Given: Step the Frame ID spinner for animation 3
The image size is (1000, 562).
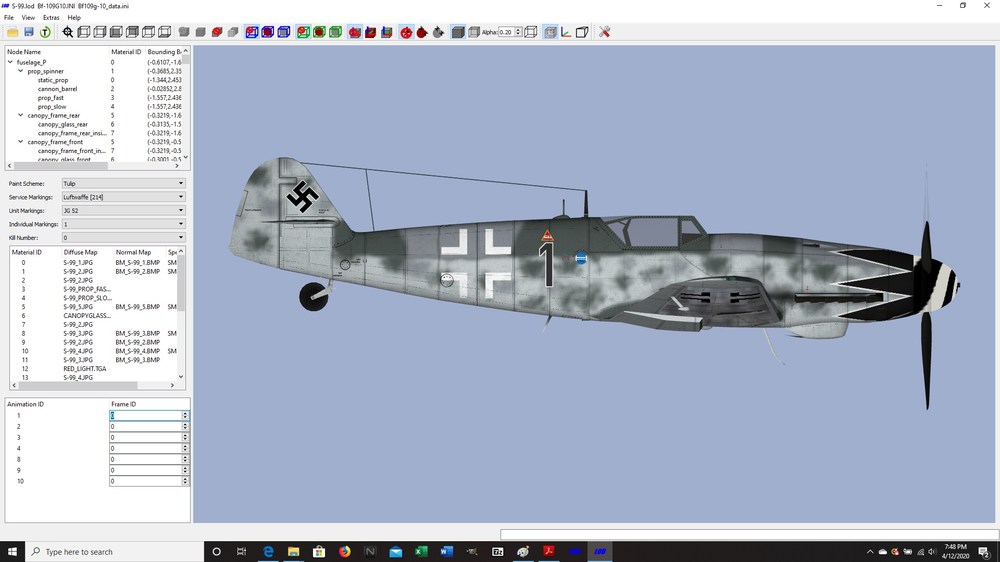Looking at the screenshot, I should coord(186,438).
